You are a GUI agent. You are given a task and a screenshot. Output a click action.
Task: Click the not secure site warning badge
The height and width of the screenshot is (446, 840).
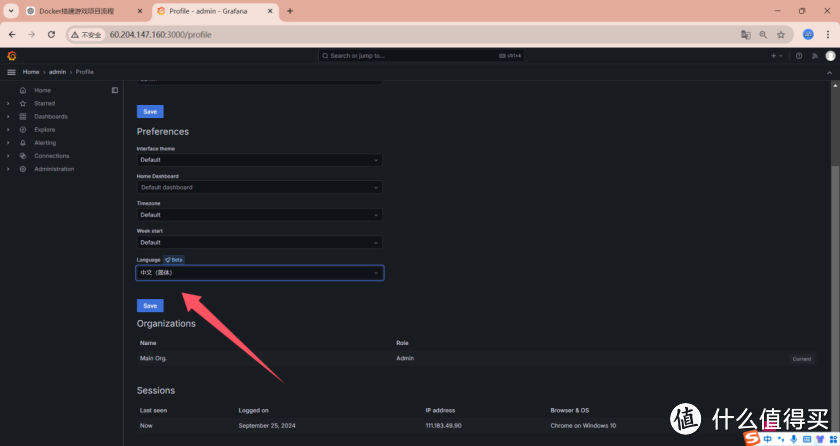pyautogui.click(x=86, y=35)
